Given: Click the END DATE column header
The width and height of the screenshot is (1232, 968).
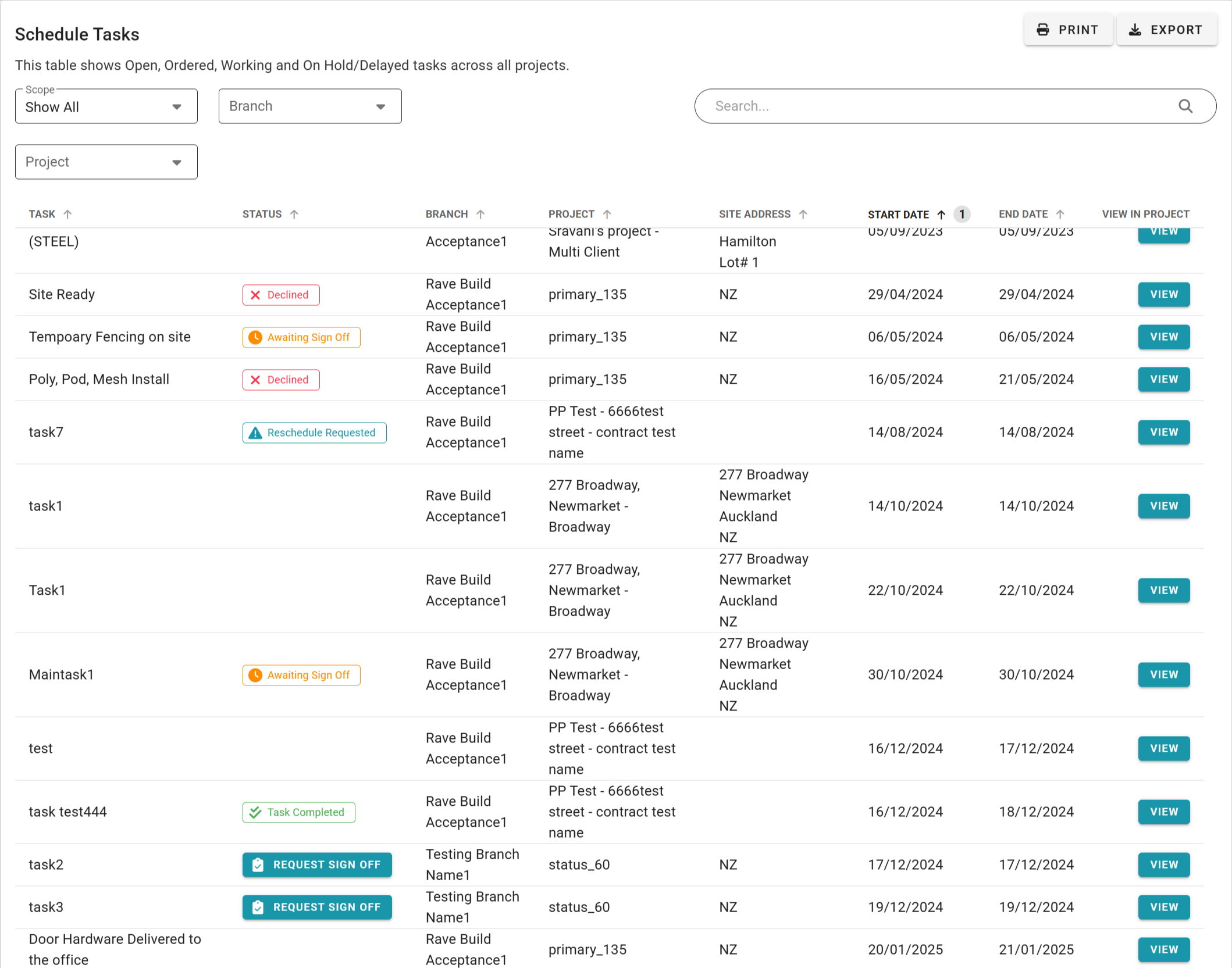Looking at the screenshot, I should click(1023, 215).
